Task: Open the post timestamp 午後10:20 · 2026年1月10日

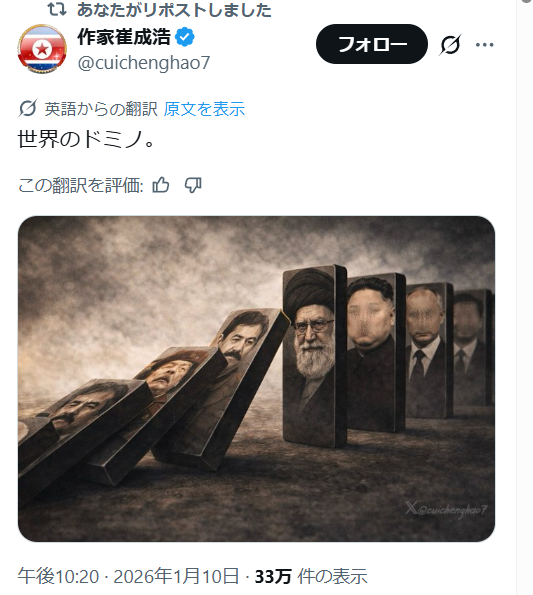Action: 128,576
